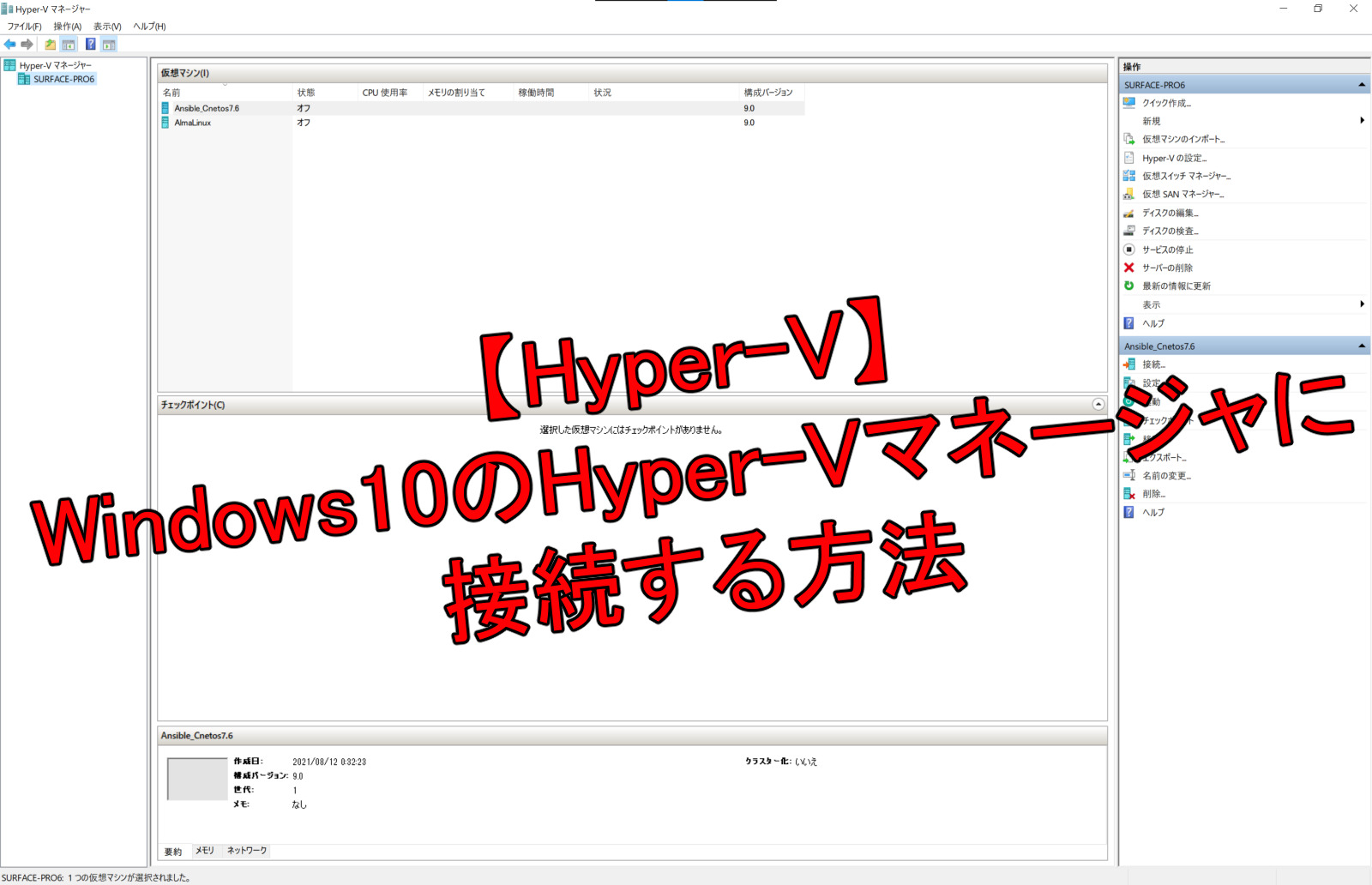Viewport: 1372px width, 885px height.
Task: Collapse the SURFACE-PRO6 actions section
Action: click(1362, 85)
